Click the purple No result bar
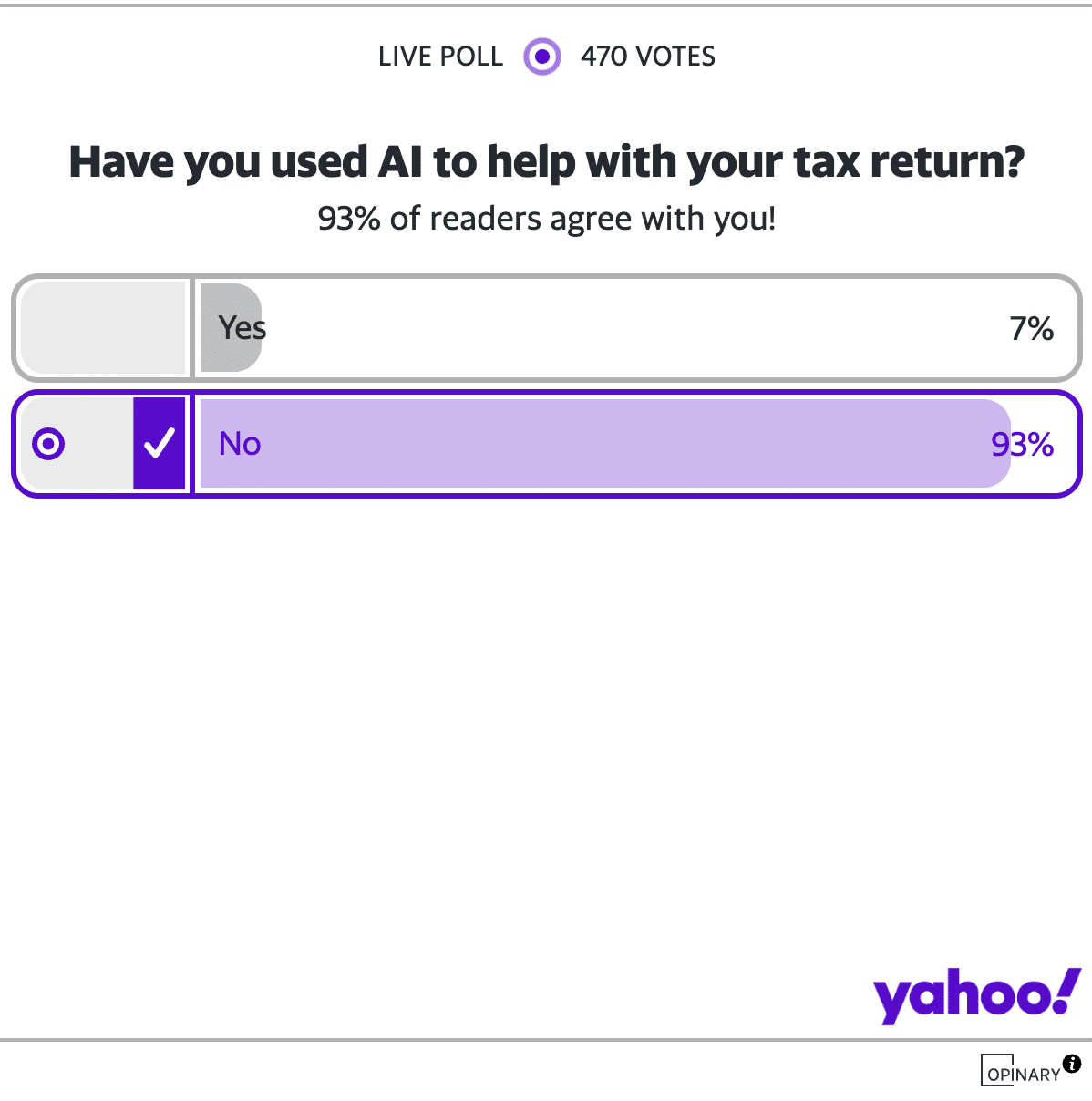This screenshot has height=1101, width=1092. pos(602,444)
